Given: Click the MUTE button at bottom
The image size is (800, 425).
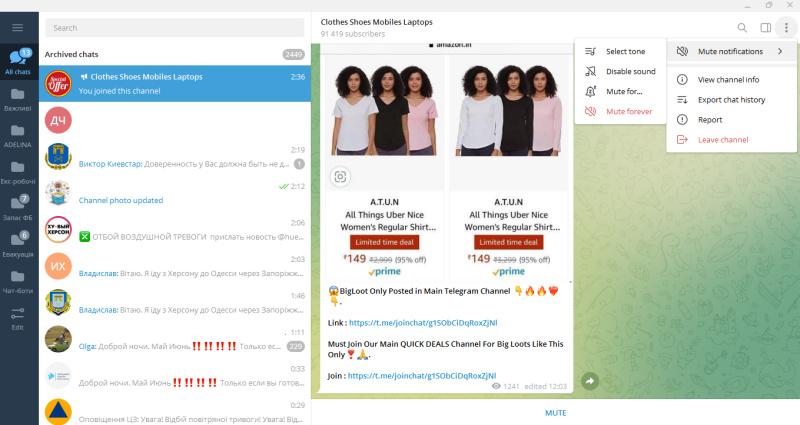Looking at the screenshot, I should [555, 413].
